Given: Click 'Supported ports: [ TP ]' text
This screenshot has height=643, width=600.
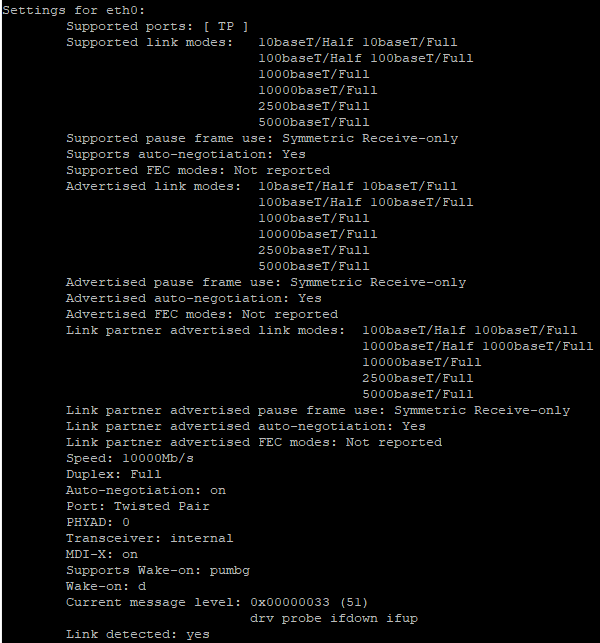Looking at the screenshot, I should (x=157, y=27).
